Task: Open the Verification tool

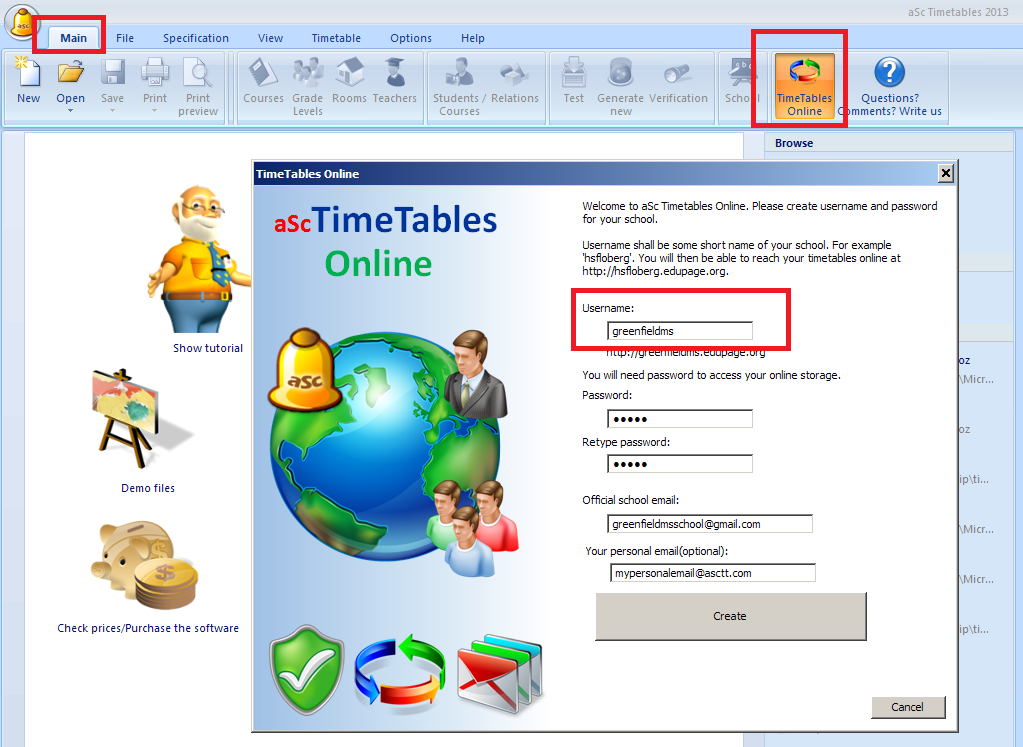Action: (x=678, y=81)
